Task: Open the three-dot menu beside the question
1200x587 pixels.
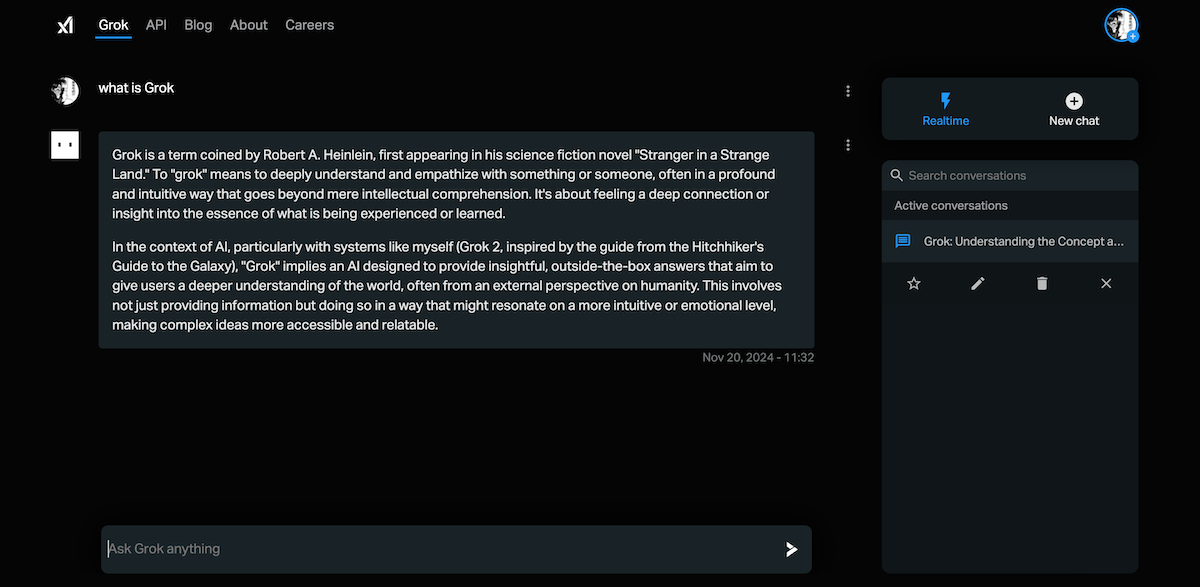Action: [x=848, y=90]
